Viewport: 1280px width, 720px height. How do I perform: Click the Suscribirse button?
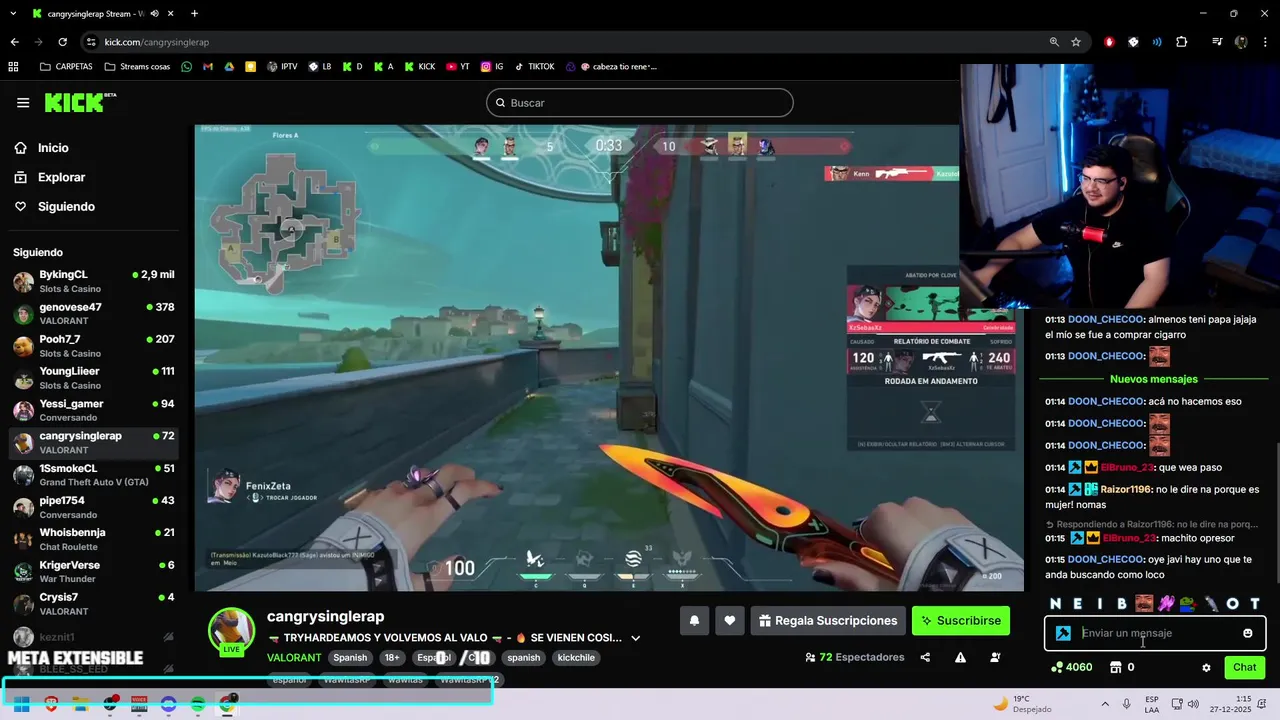tap(961, 621)
